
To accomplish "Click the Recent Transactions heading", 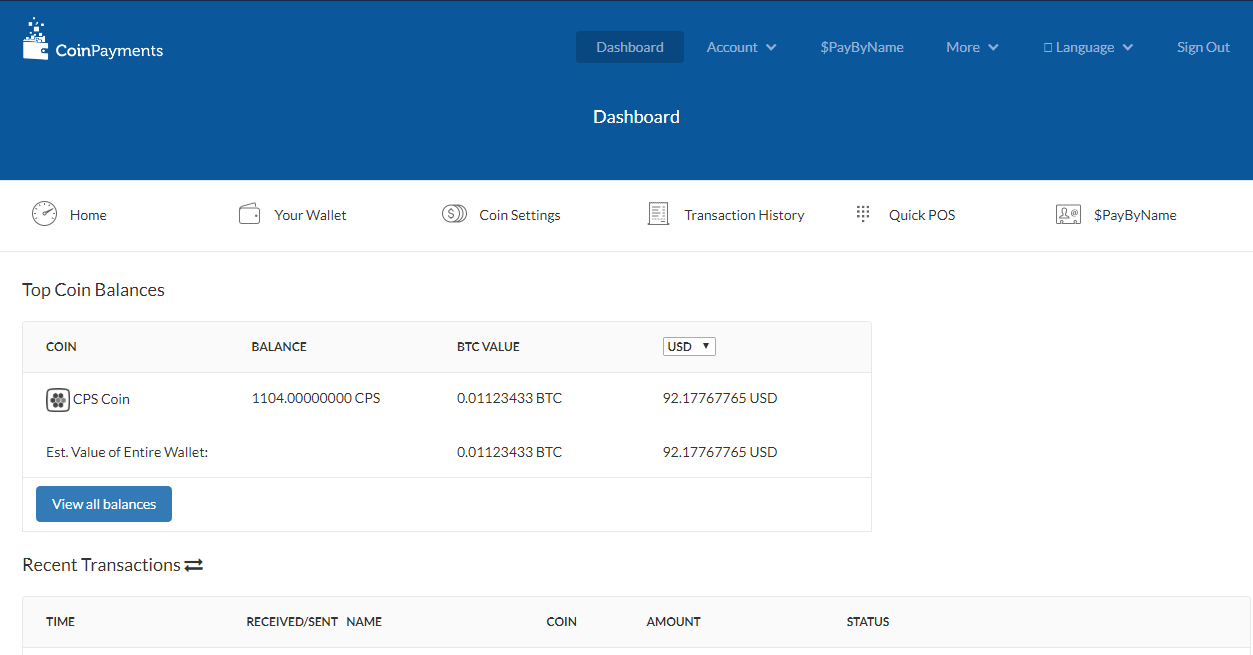I will (x=101, y=565).
